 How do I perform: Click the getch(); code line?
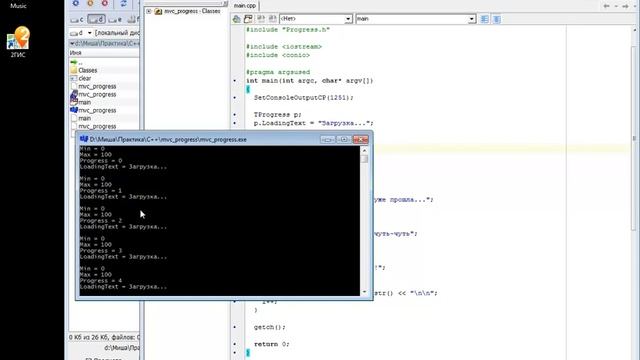tap(269, 327)
